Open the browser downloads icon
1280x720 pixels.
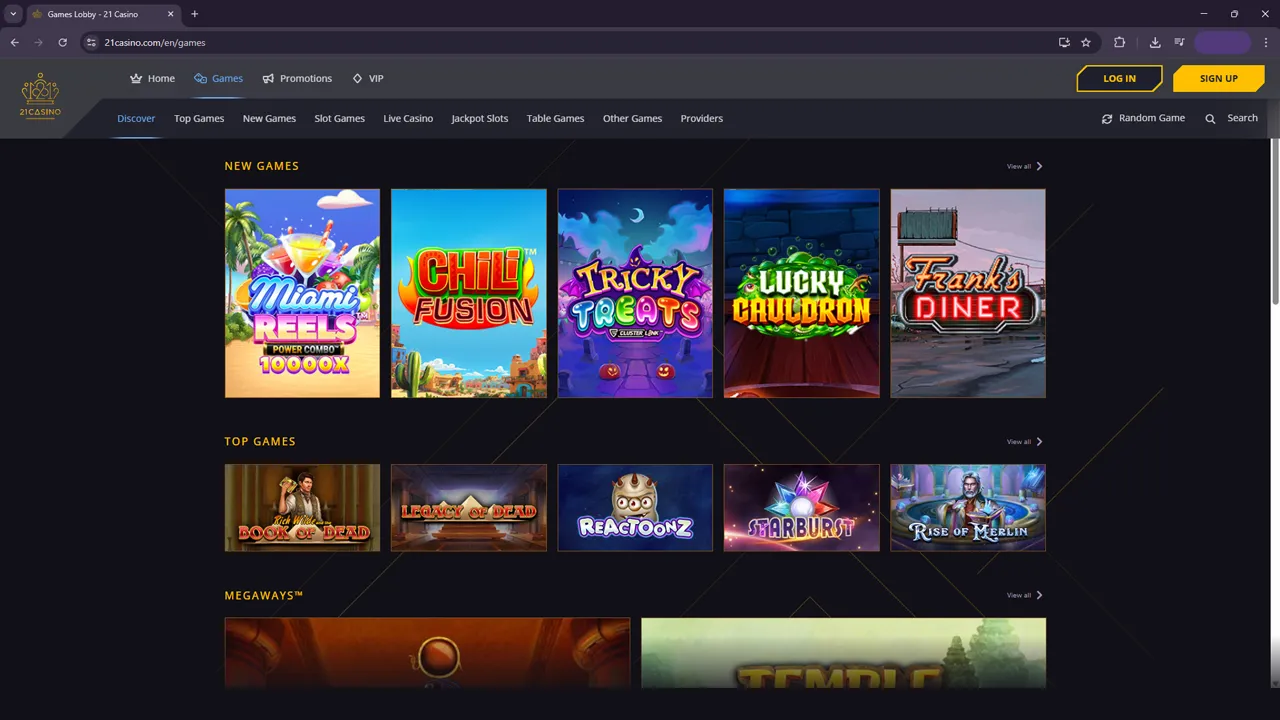(x=1155, y=43)
